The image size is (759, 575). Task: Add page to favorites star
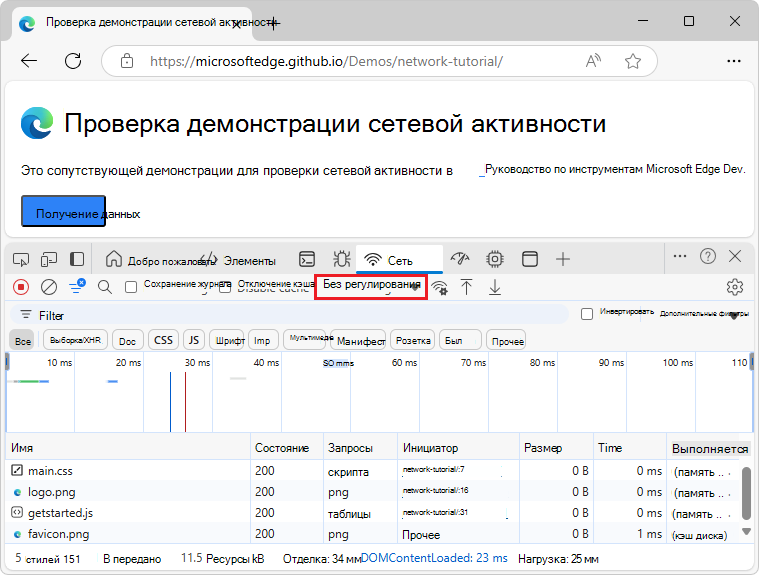633,61
